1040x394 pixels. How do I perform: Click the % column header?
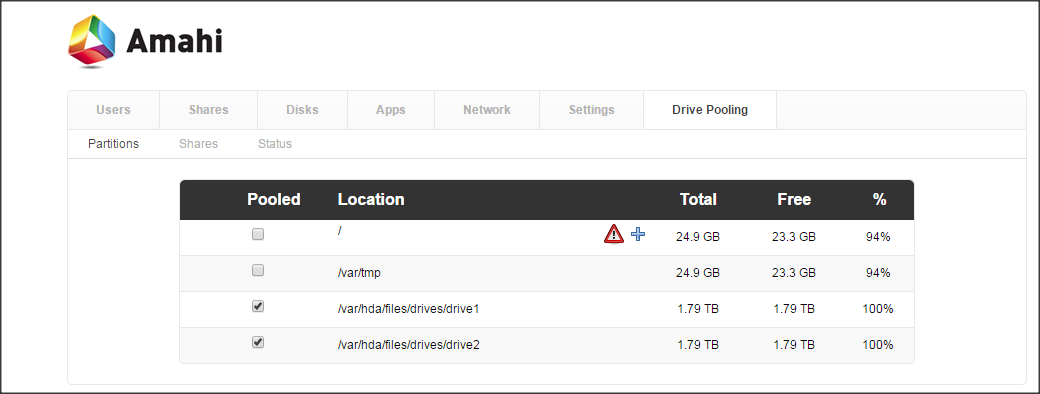pyautogui.click(x=880, y=200)
